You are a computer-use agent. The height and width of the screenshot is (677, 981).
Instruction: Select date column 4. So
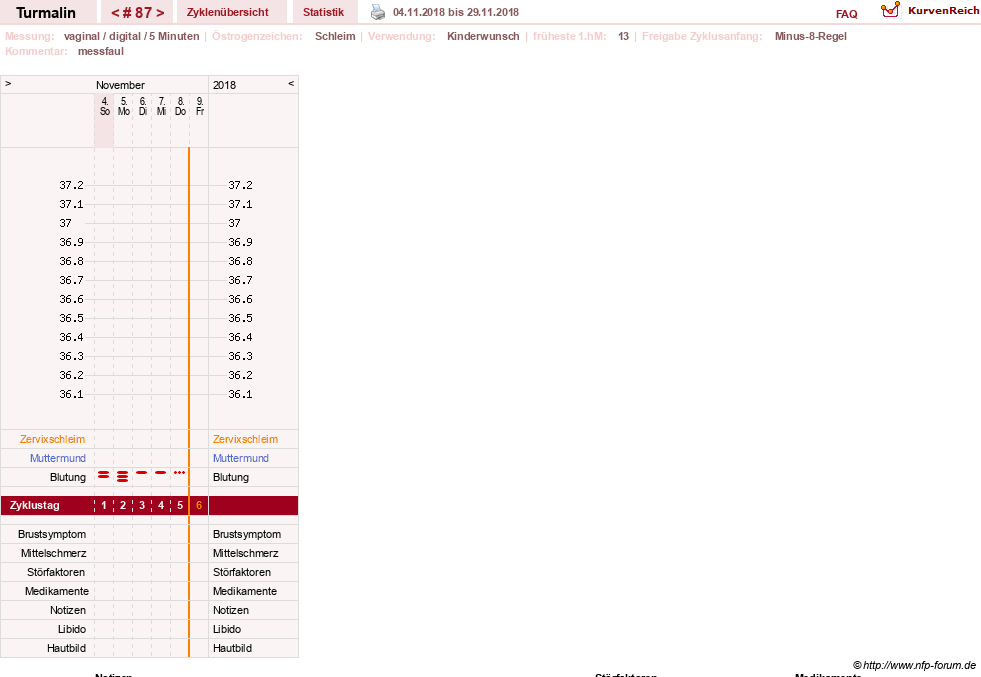coord(104,106)
